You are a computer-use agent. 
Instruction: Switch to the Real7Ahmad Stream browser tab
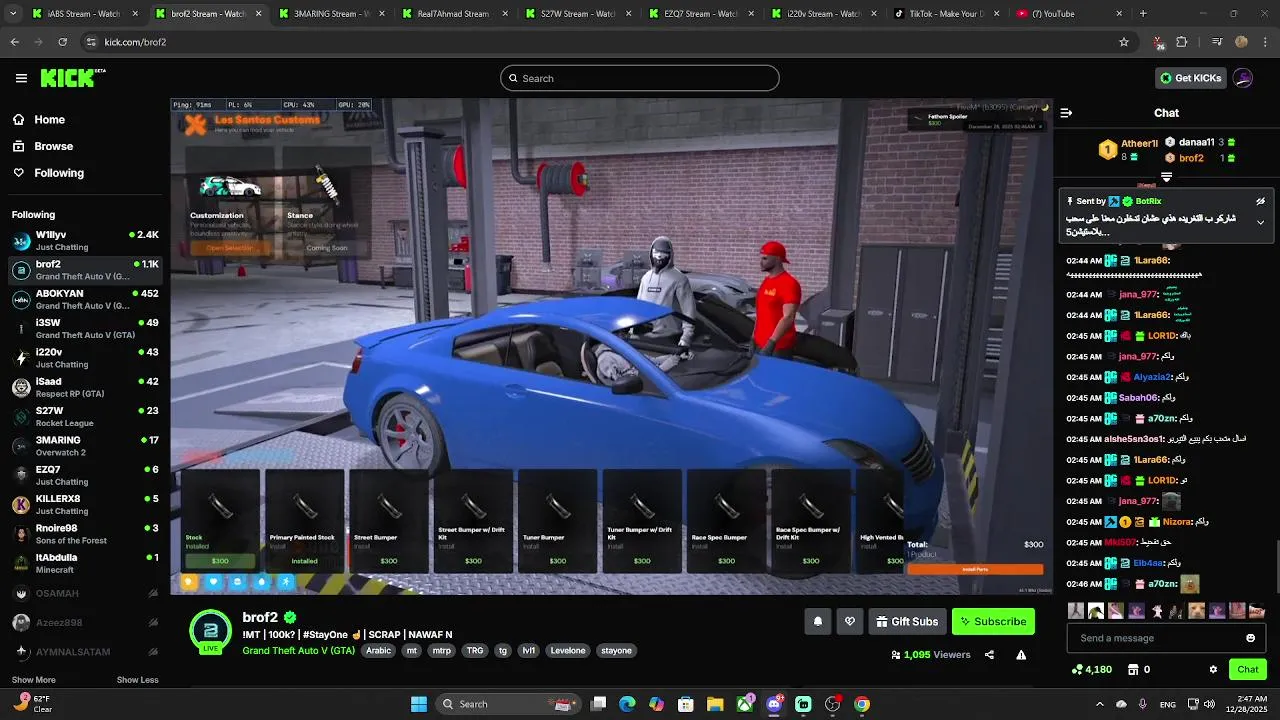pos(452,14)
